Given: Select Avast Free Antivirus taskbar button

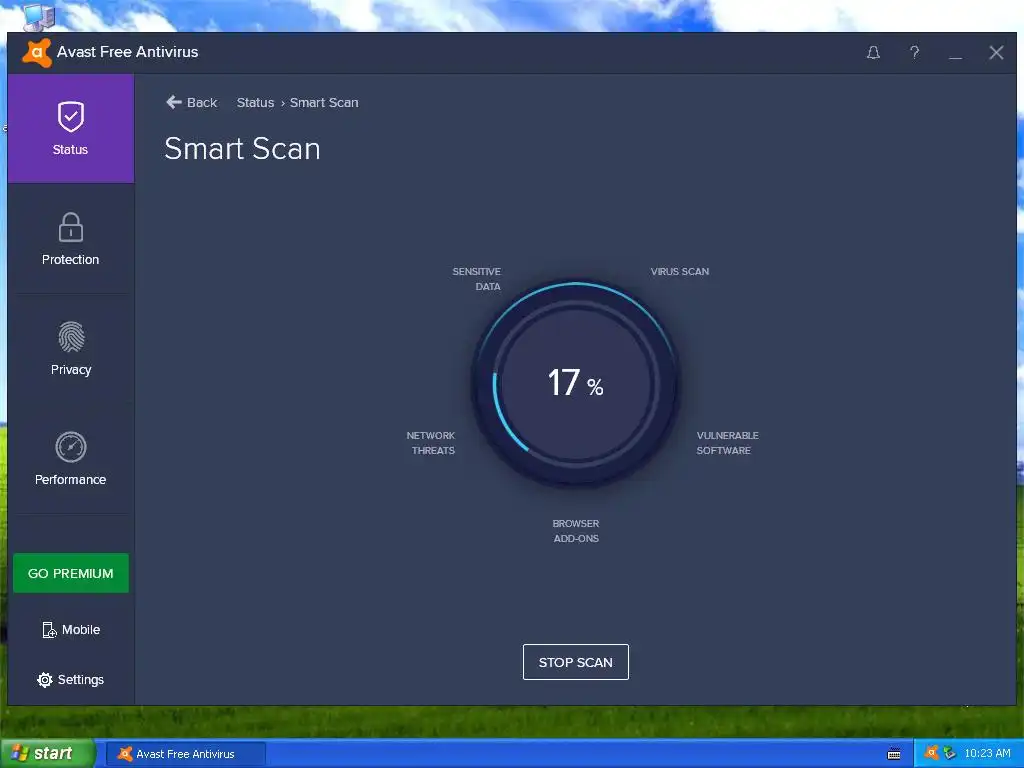Looking at the screenshot, I should click(185, 754).
